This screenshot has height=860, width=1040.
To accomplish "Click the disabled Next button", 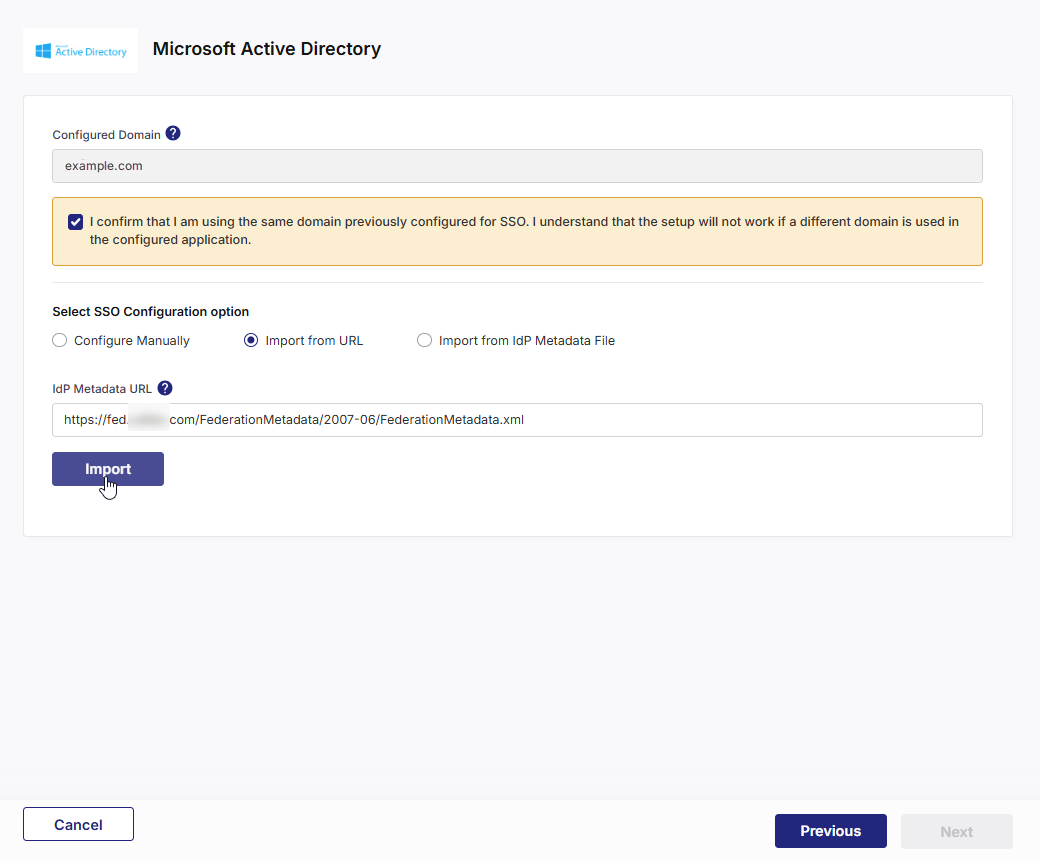I will [956, 831].
